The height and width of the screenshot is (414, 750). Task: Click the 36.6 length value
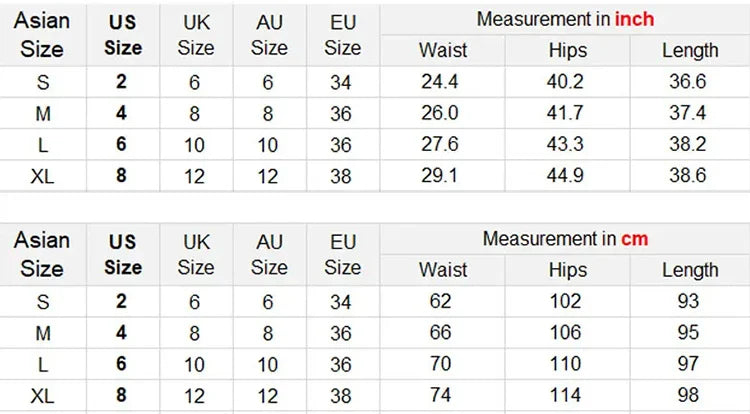pos(688,83)
